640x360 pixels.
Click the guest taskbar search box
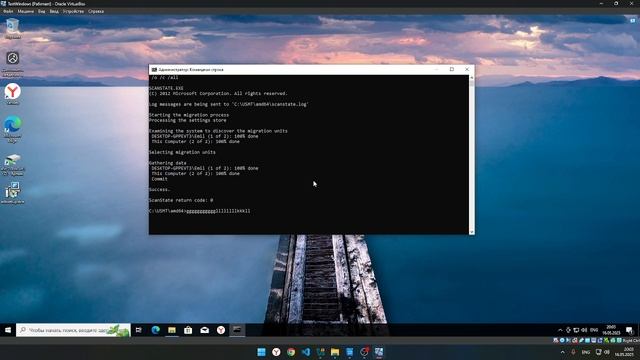(73, 330)
